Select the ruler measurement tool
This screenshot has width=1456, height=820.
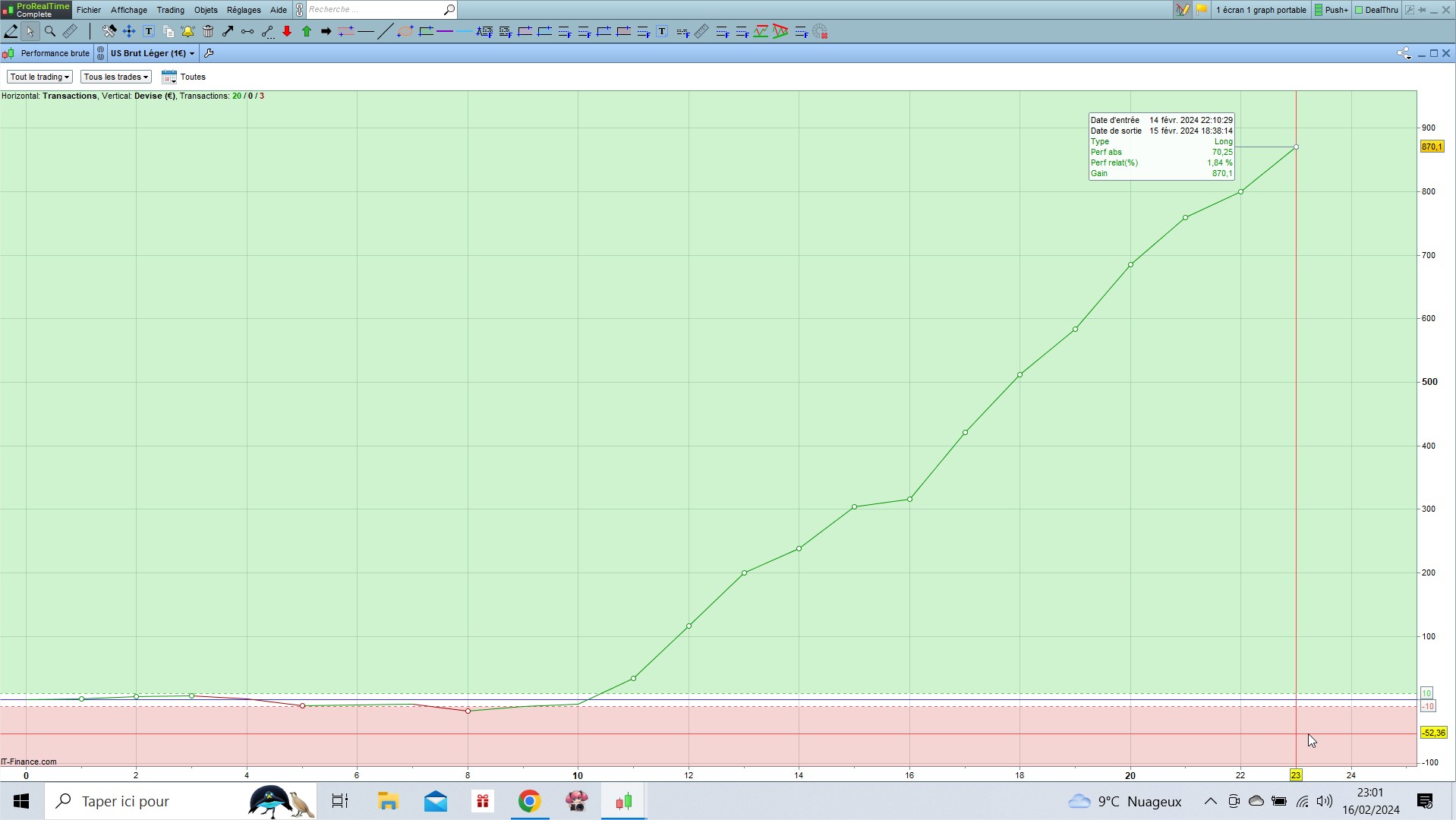tap(70, 31)
